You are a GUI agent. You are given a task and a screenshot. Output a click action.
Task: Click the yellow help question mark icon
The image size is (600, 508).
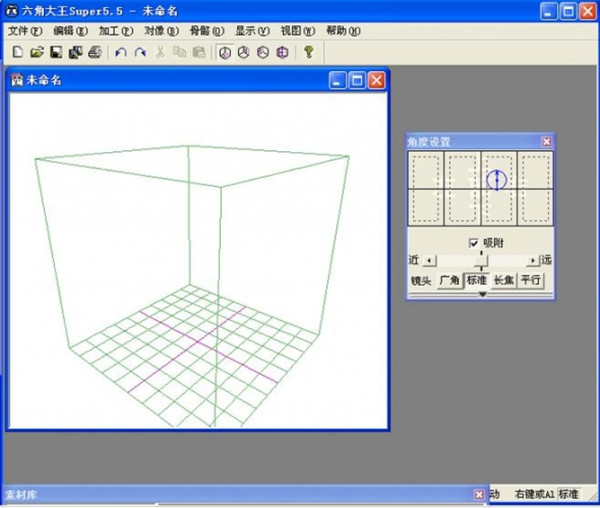pos(309,52)
